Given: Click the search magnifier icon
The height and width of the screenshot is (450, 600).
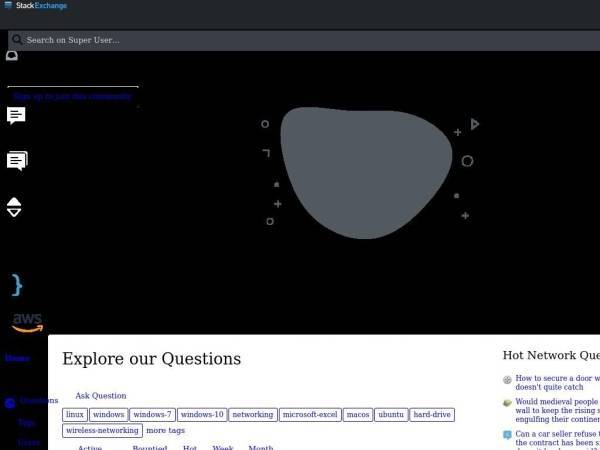Looking at the screenshot, I should (x=17, y=39).
